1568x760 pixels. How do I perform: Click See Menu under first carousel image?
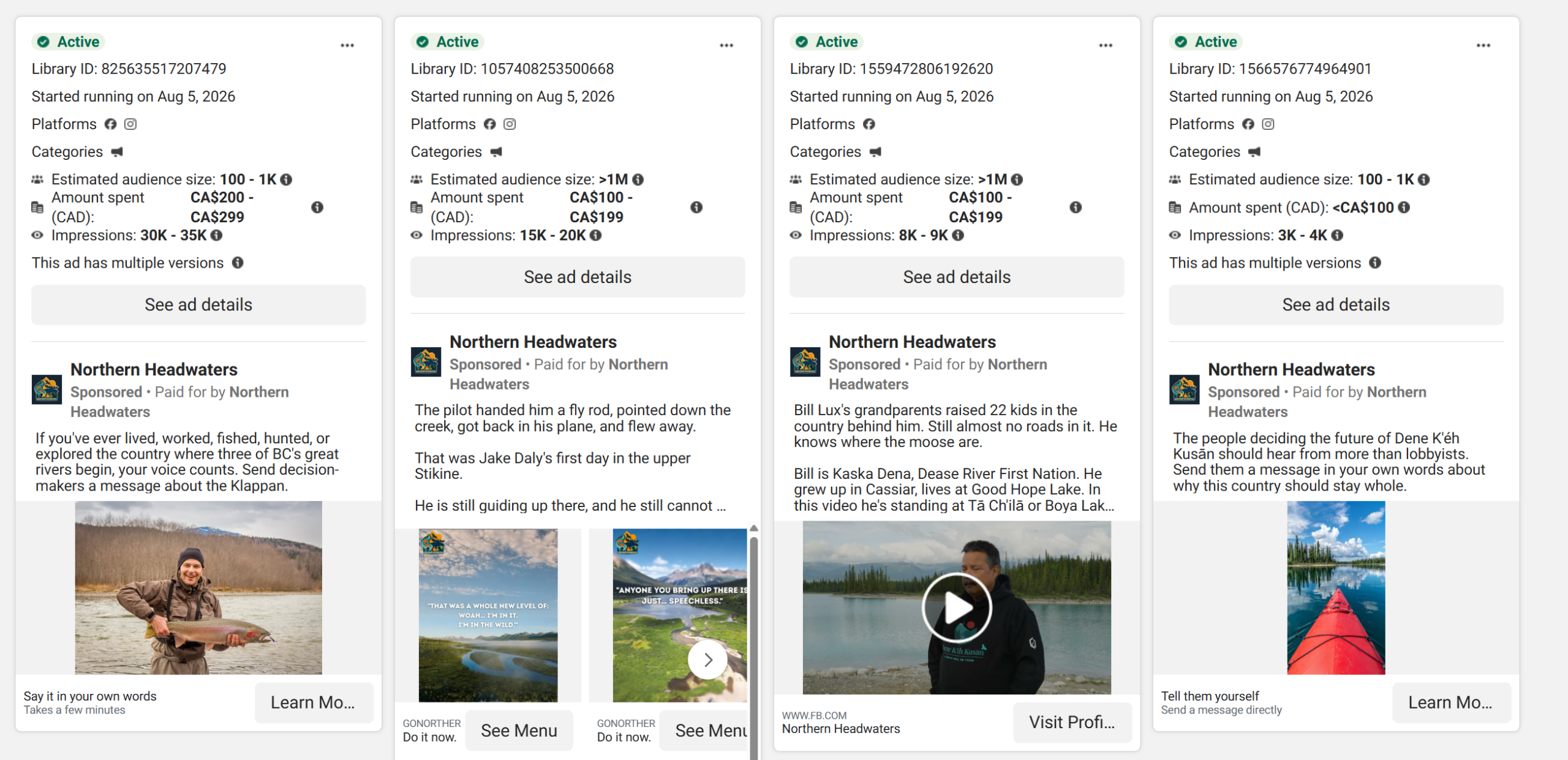tap(519, 731)
